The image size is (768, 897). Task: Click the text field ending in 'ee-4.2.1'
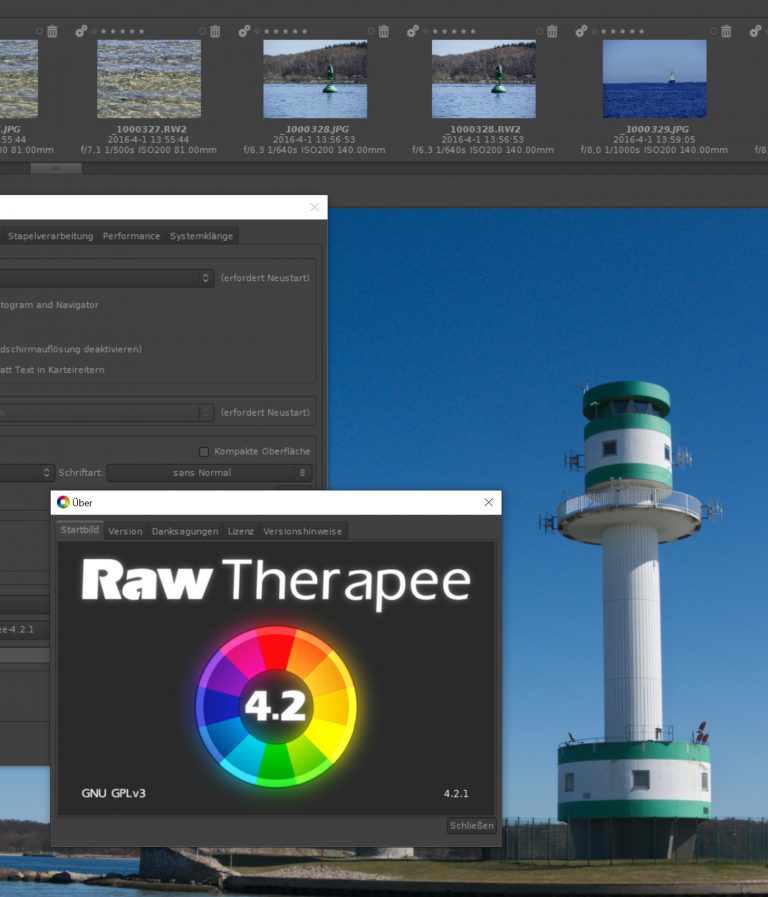25,630
